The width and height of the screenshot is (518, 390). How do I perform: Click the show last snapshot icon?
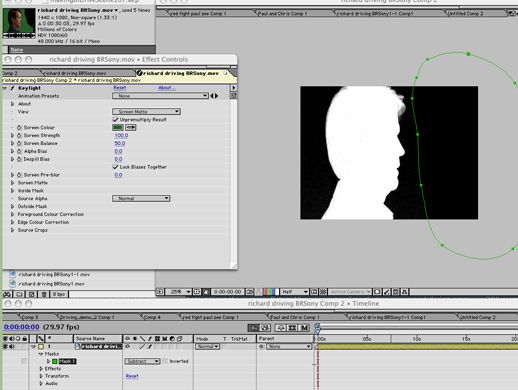click(x=258, y=292)
